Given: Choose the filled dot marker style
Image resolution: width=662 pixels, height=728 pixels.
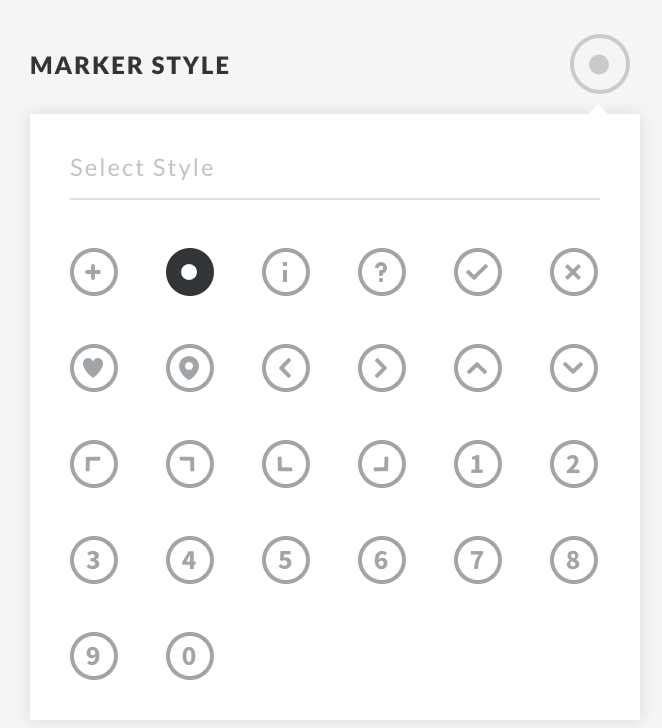Looking at the screenshot, I should click(x=190, y=272).
